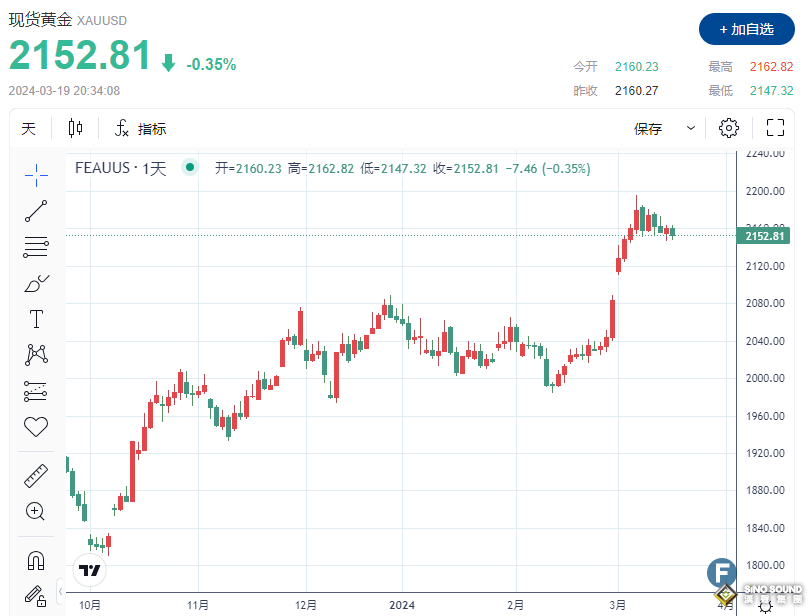Toggle the green dot beside FEAUUS title
812x616 pixels.
[x=189, y=168]
